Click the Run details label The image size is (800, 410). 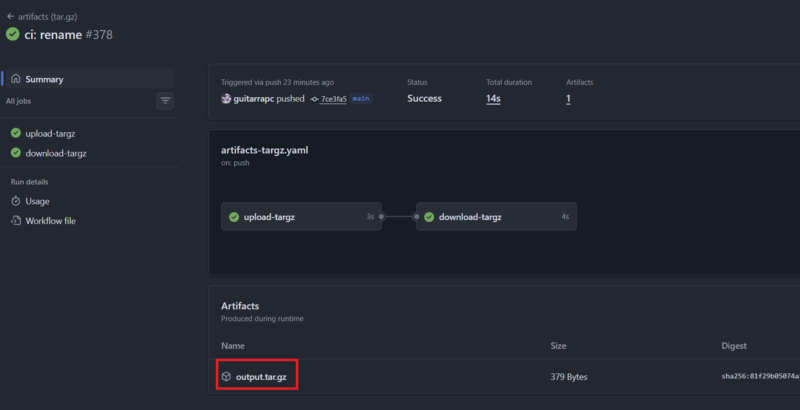tap(30, 182)
